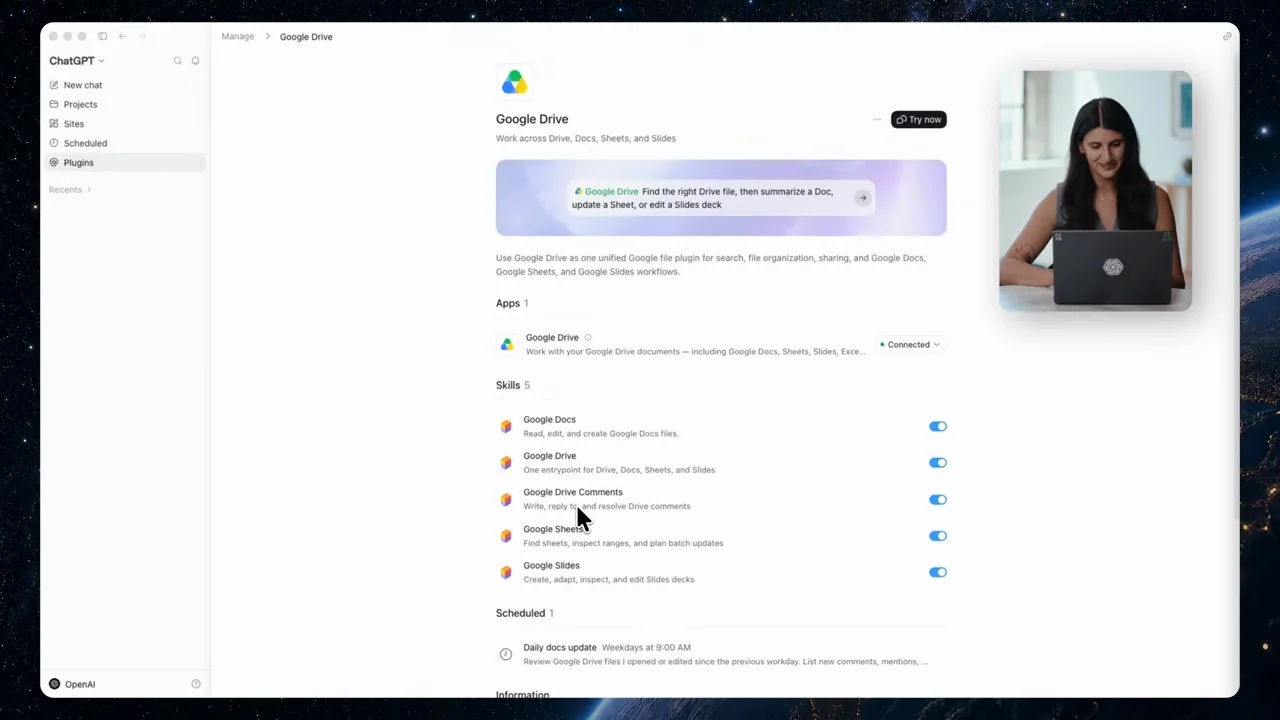Click the clock icon for Daily docs update
Viewport: 1280px width, 720px height.
point(506,654)
